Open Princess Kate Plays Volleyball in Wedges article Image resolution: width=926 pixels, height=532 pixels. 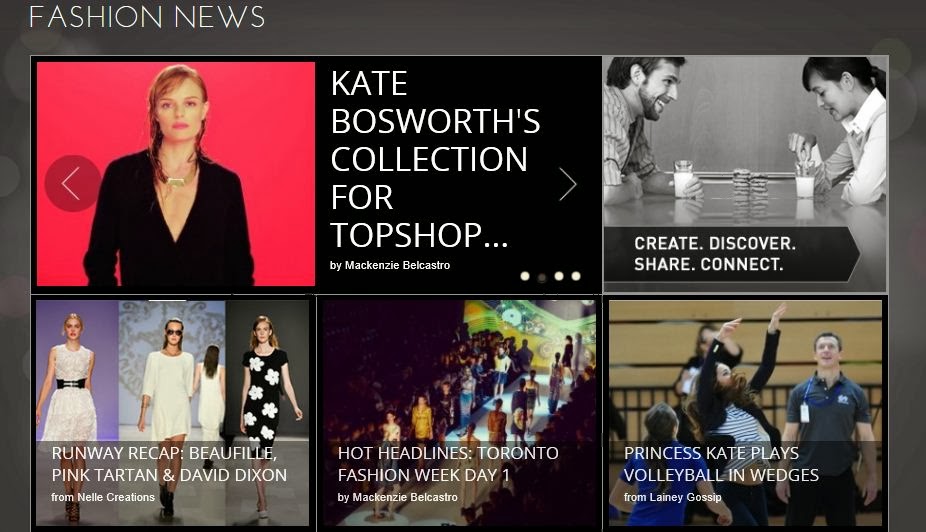(x=721, y=464)
